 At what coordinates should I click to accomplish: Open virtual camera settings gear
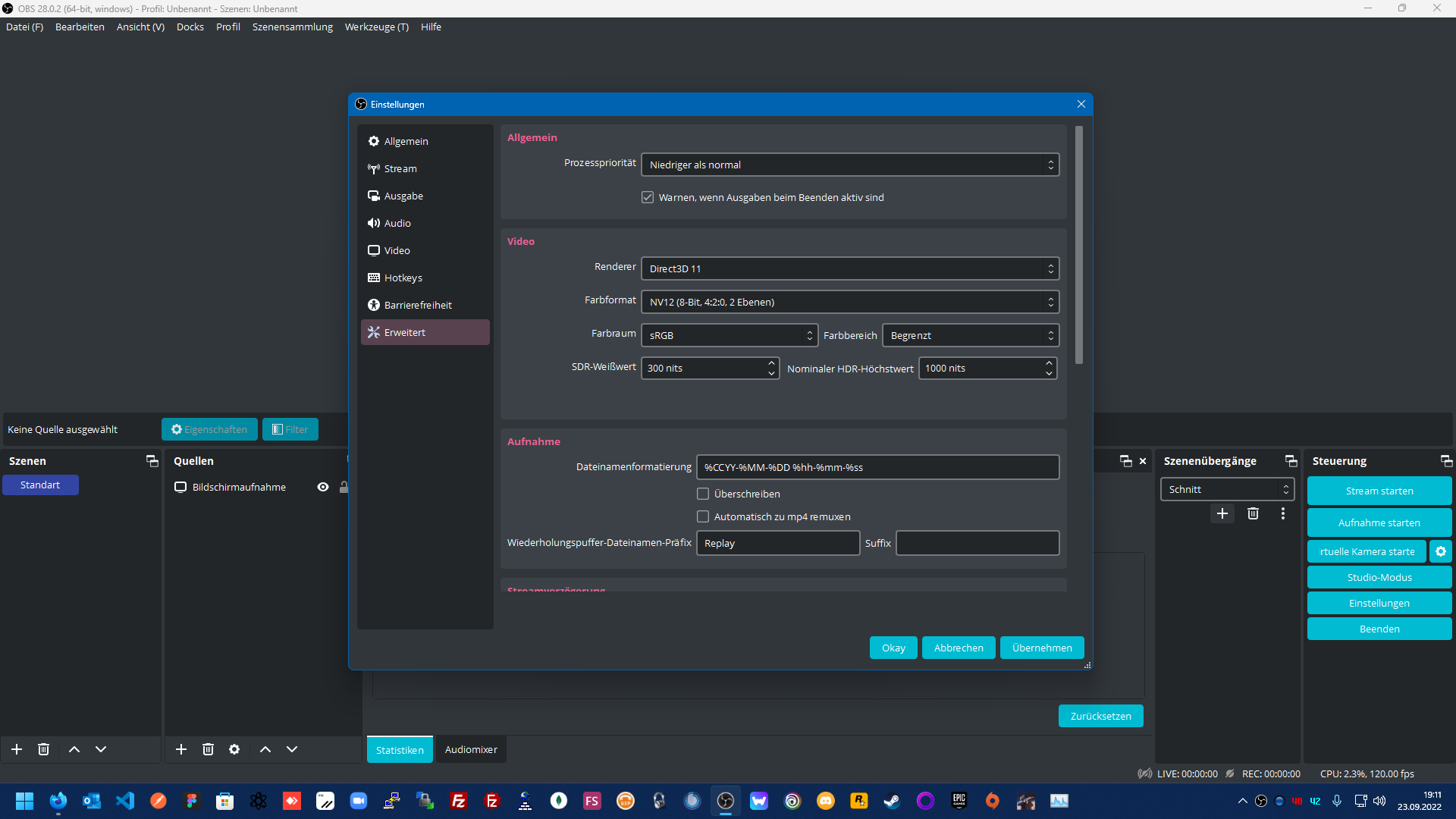point(1441,551)
